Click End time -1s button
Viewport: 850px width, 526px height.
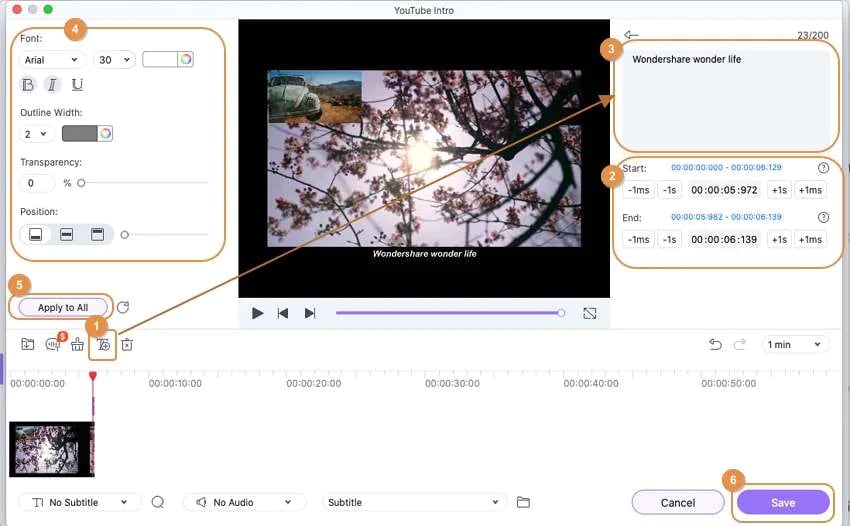(x=669, y=239)
